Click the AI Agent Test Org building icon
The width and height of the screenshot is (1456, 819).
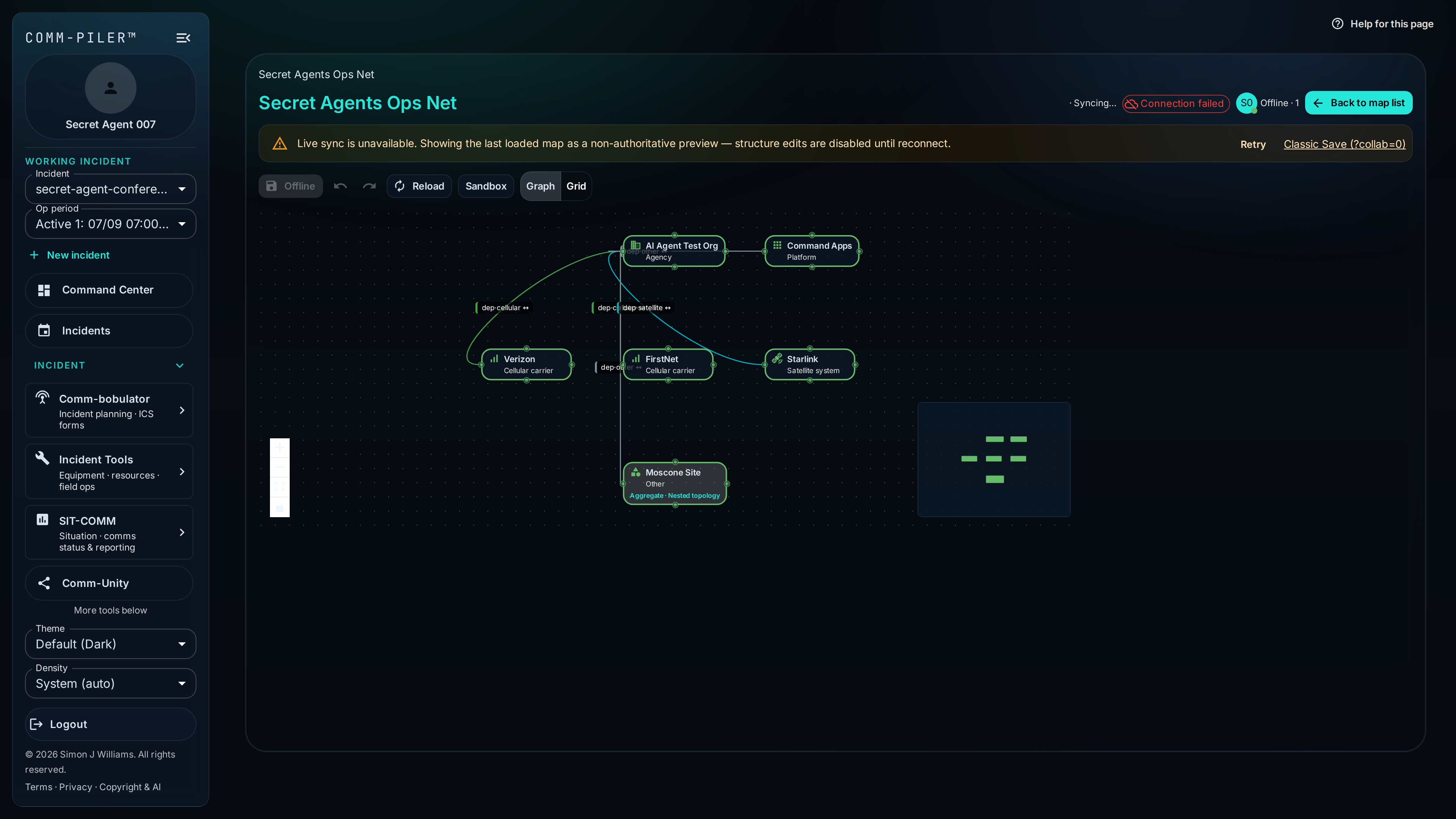click(635, 245)
